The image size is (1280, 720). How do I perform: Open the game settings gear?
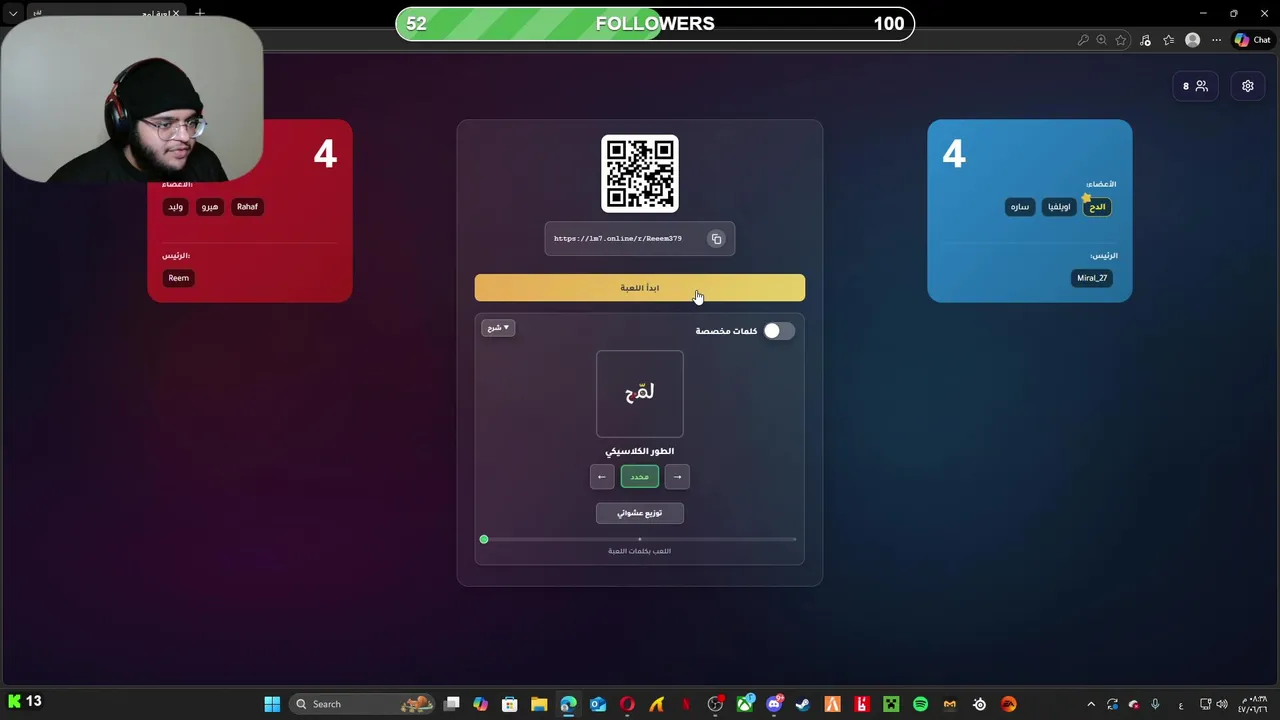tap(1248, 86)
